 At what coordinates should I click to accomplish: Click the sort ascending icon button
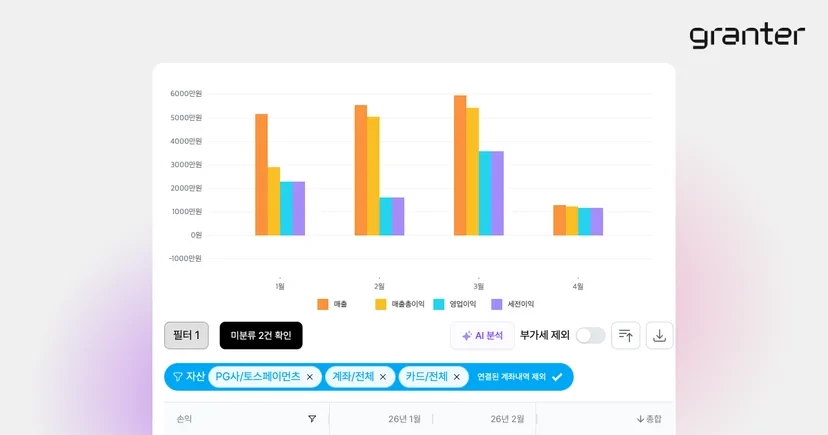pos(626,335)
